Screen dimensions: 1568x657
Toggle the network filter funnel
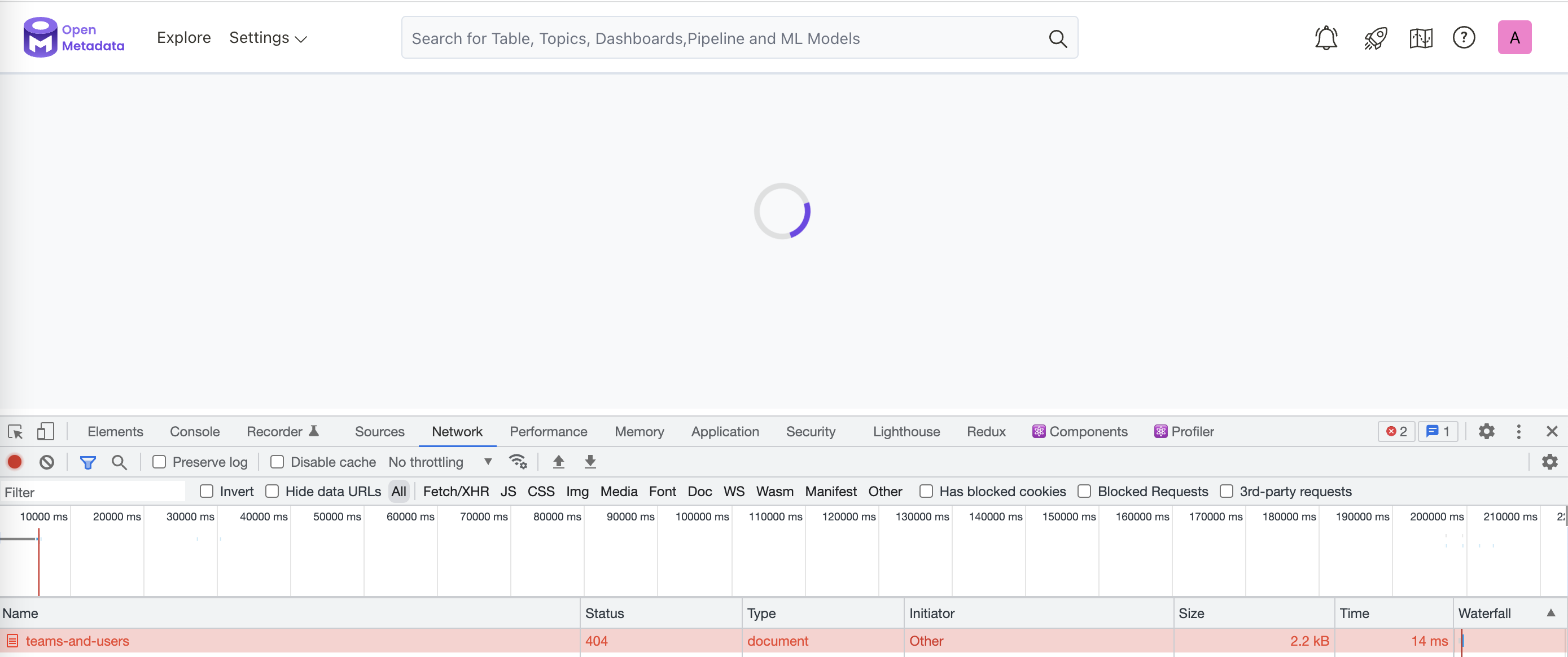point(87,463)
